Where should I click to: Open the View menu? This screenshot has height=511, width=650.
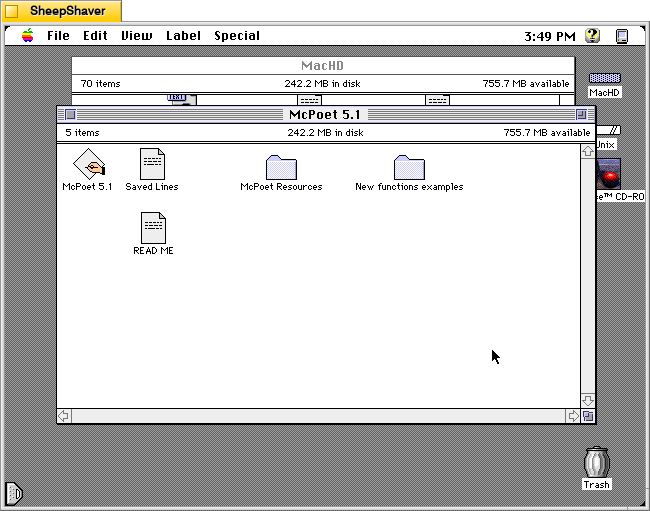[x=137, y=36]
